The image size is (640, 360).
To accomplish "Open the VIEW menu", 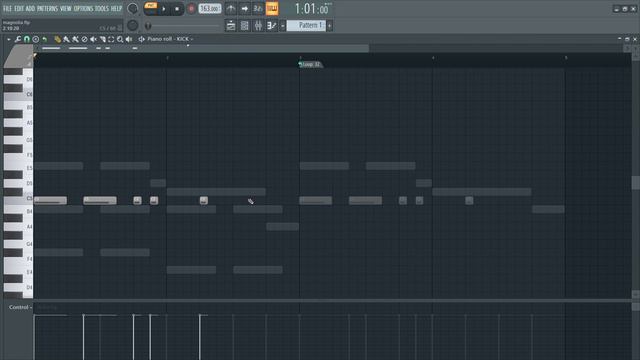I will click(x=66, y=9).
